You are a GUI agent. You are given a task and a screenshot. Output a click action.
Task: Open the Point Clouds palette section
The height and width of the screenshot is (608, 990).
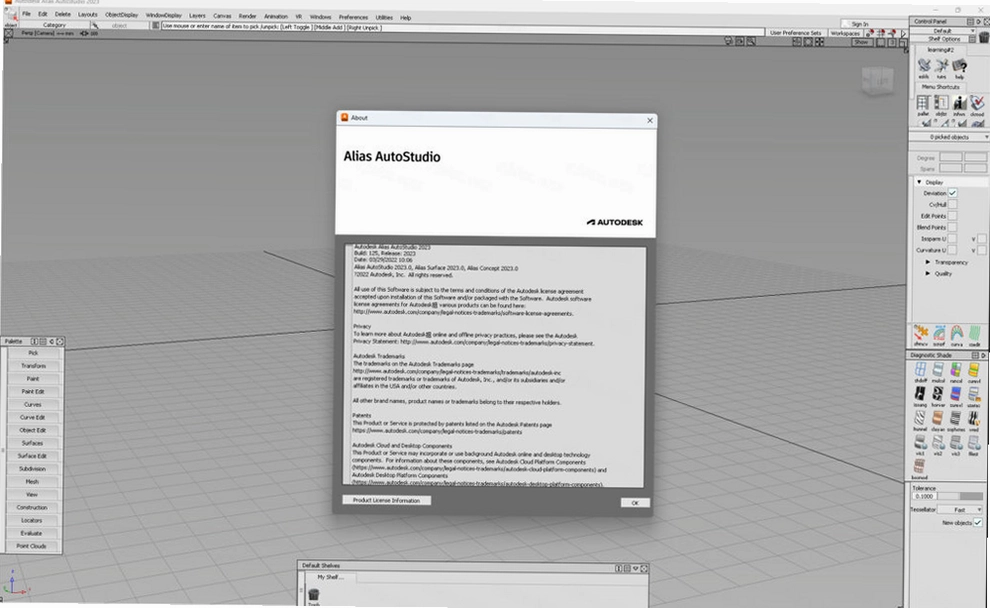32,545
